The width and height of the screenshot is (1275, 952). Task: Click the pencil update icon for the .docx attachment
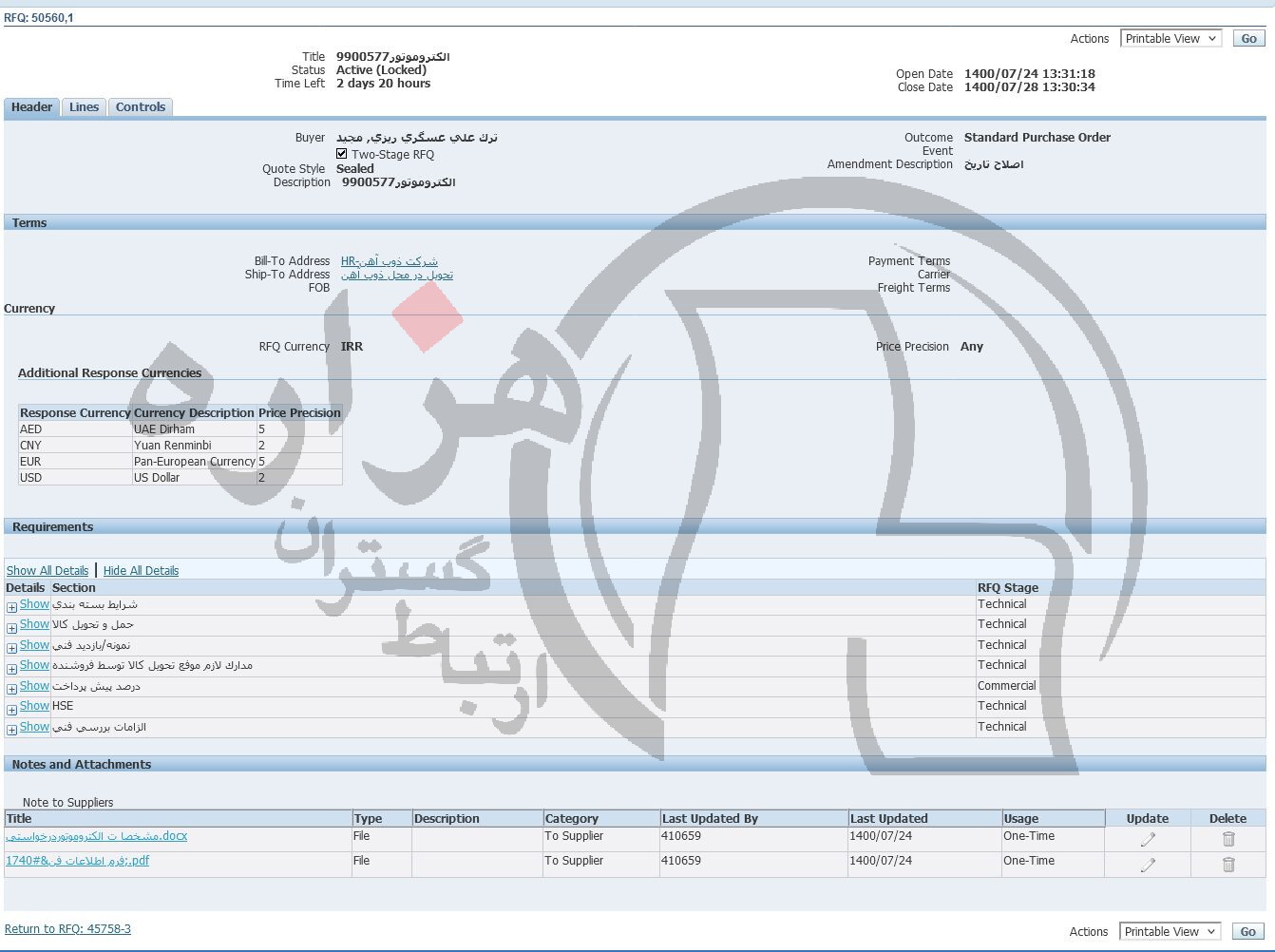click(x=1148, y=839)
